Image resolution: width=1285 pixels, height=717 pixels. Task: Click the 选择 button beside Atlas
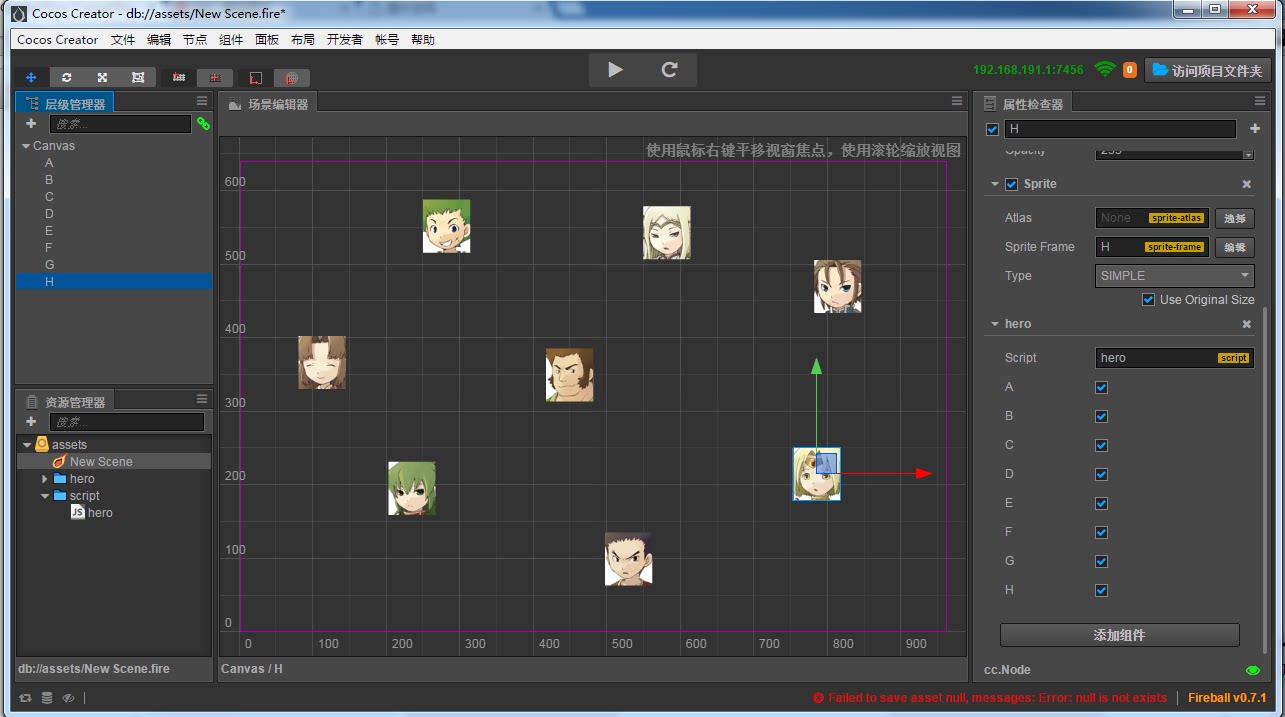(1235, 218)
